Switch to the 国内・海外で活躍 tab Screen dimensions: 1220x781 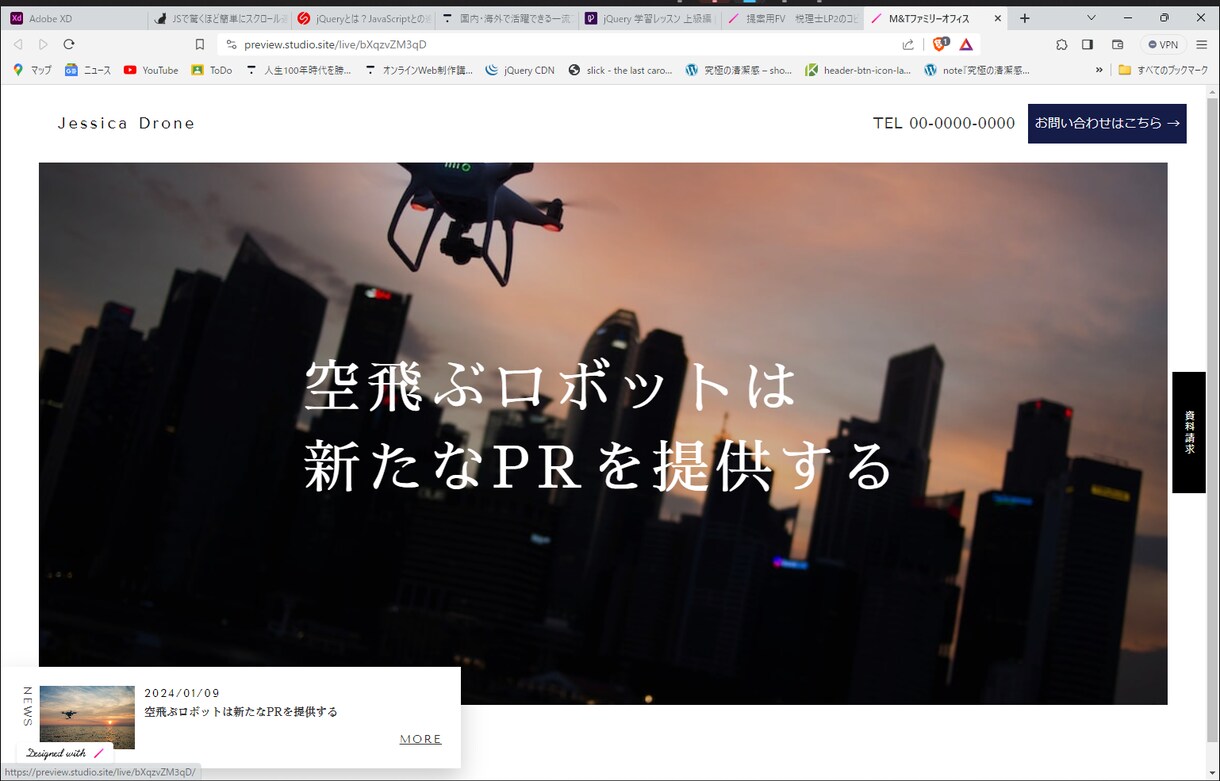click(x=506, y=18)
